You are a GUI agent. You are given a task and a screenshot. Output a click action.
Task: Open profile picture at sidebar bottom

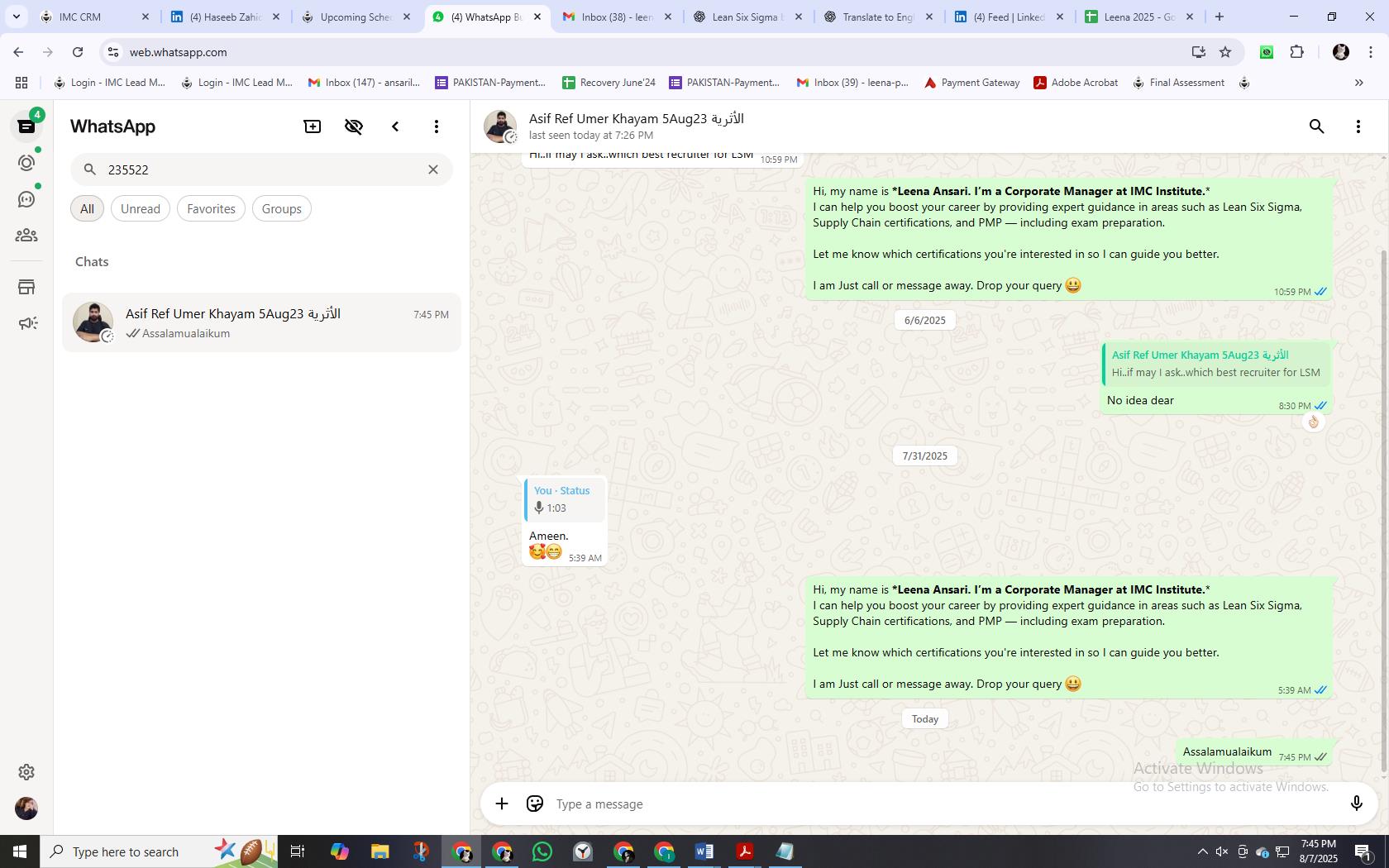click(x=26, y=808)
